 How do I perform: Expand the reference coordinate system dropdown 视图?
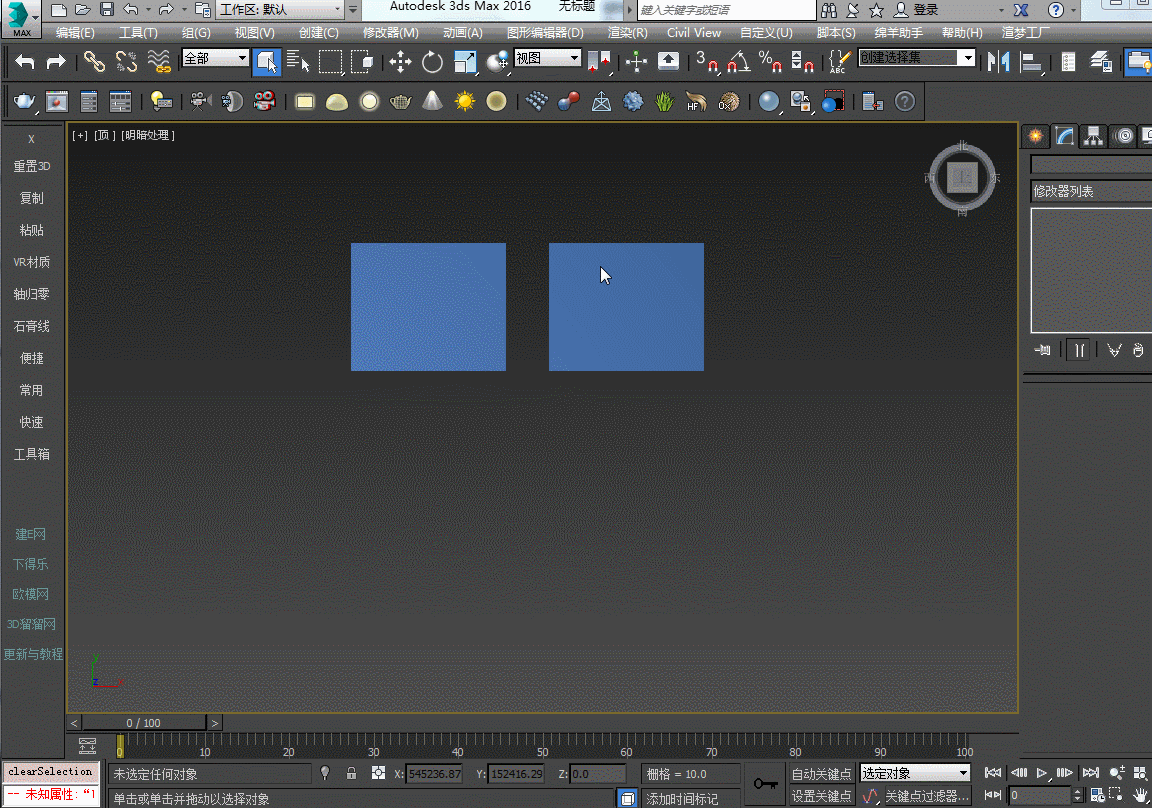click(x=547, y=59)
